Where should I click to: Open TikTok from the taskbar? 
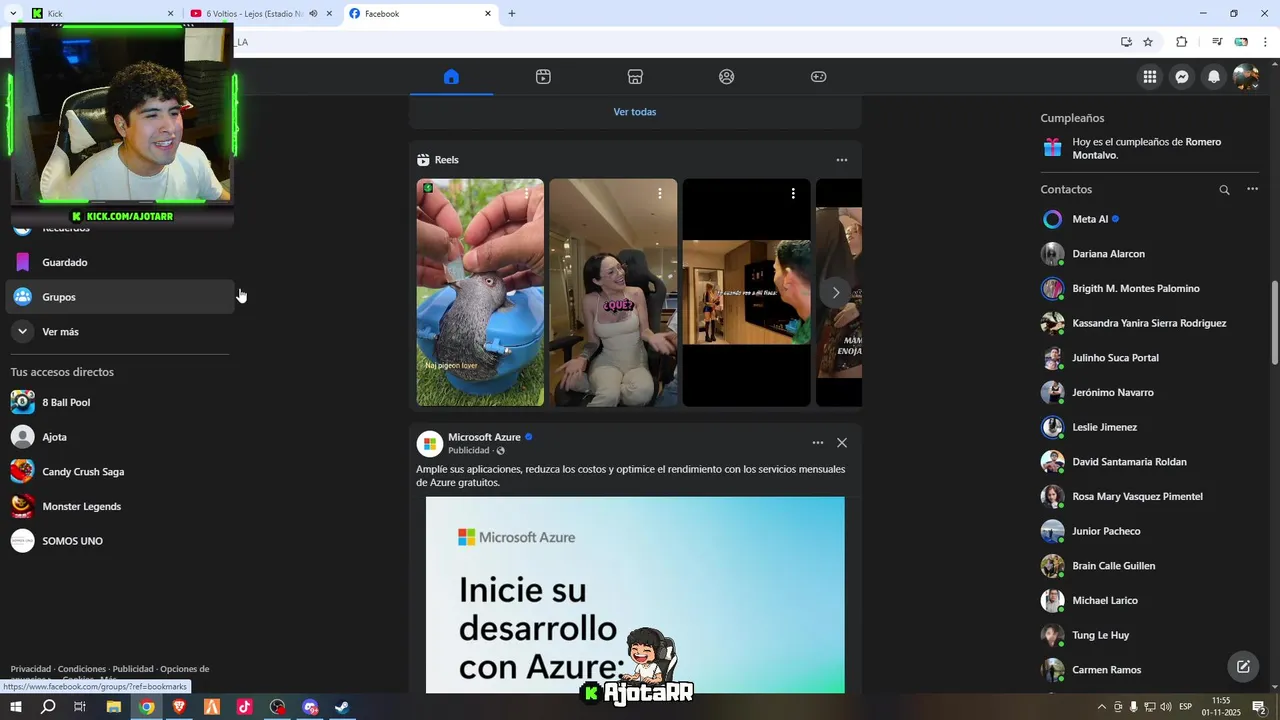tap(244, 707)
